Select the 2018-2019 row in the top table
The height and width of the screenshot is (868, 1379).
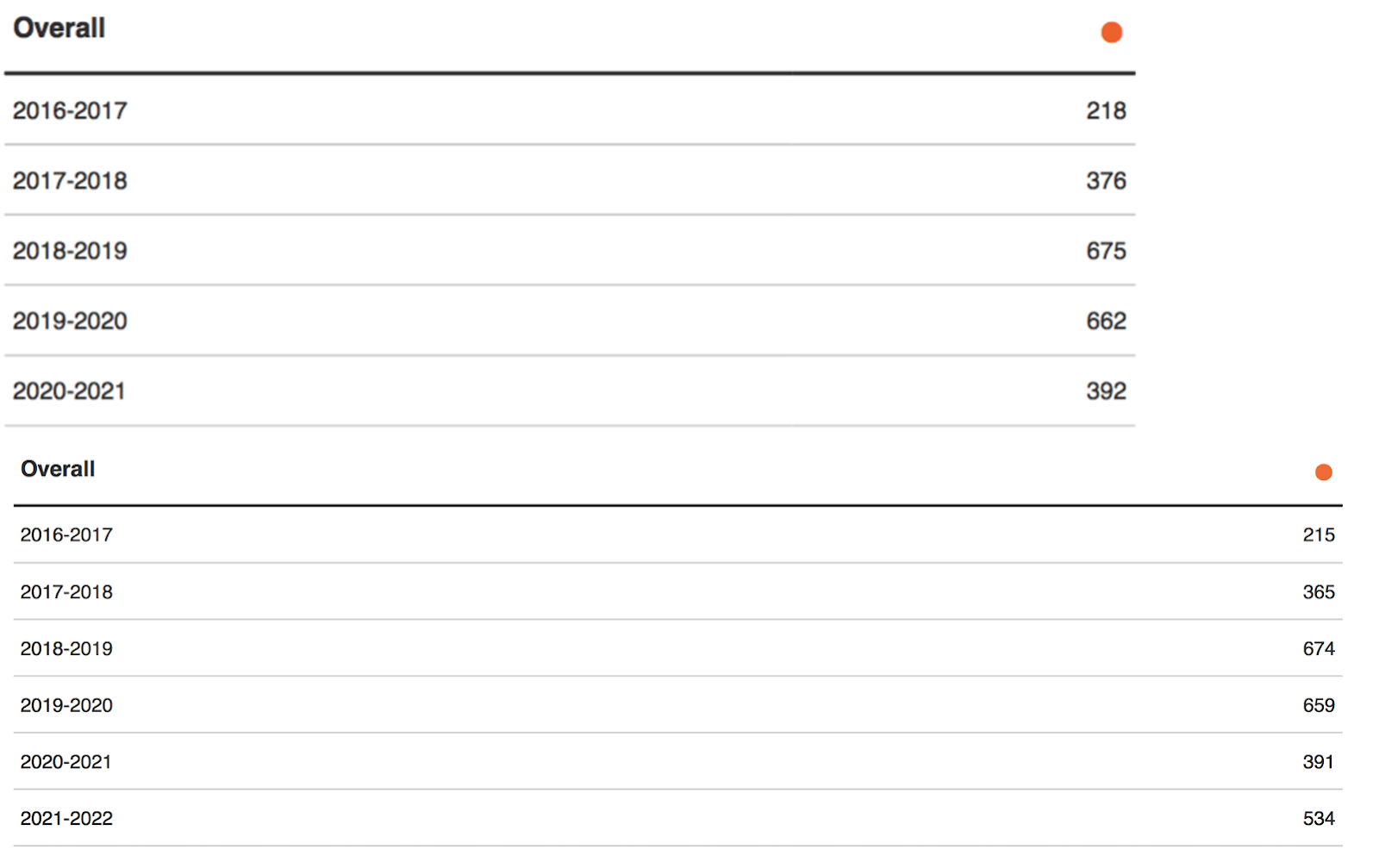point(570,250)
